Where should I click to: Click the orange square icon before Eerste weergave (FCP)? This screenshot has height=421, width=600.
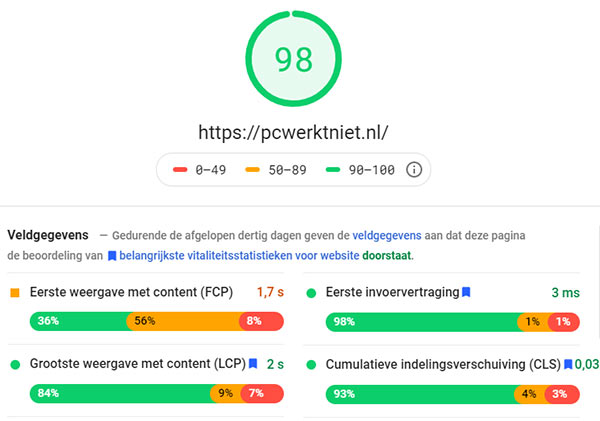(x=15, y=293)
